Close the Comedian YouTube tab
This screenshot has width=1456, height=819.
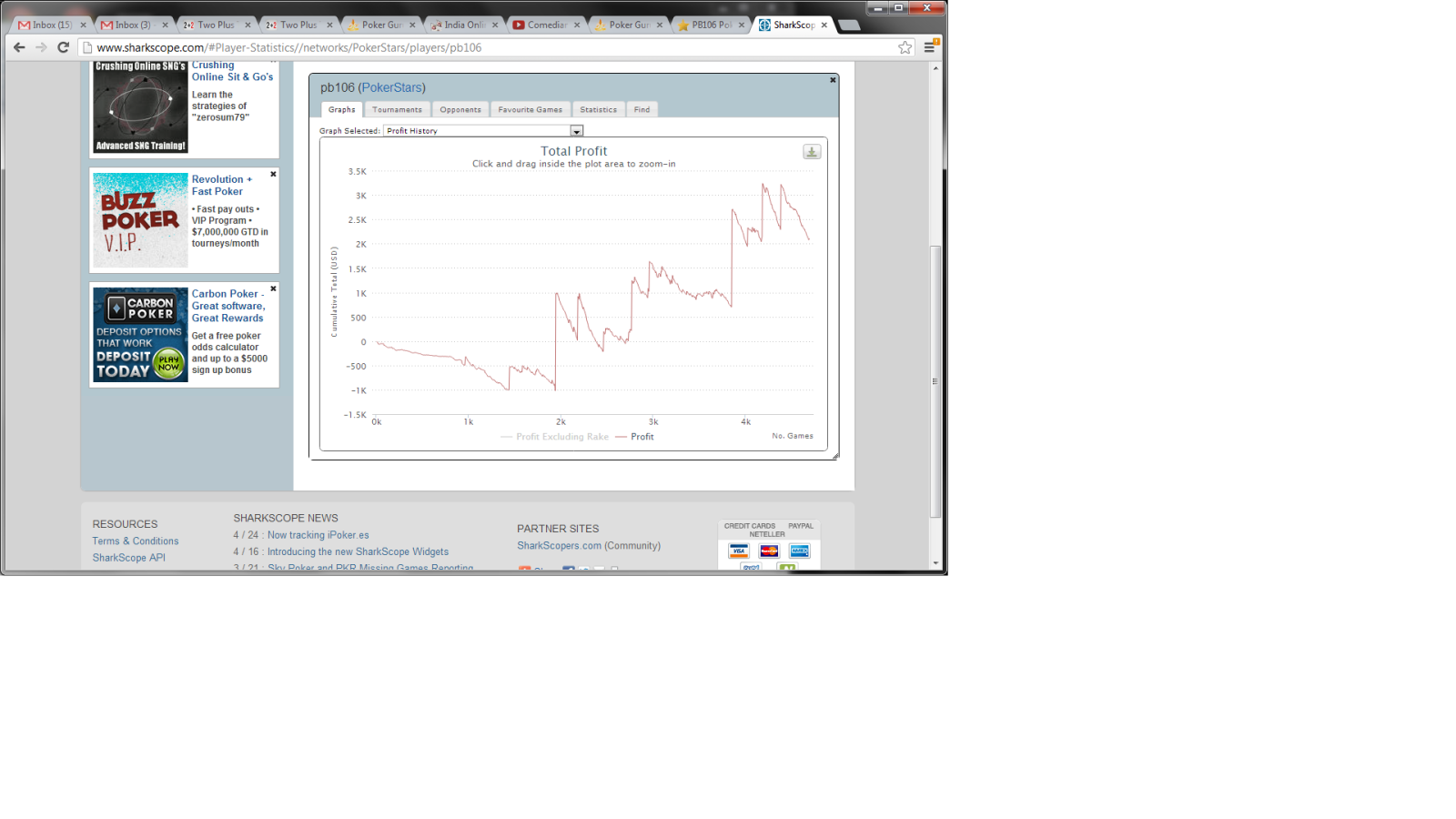tap(577, 25)
